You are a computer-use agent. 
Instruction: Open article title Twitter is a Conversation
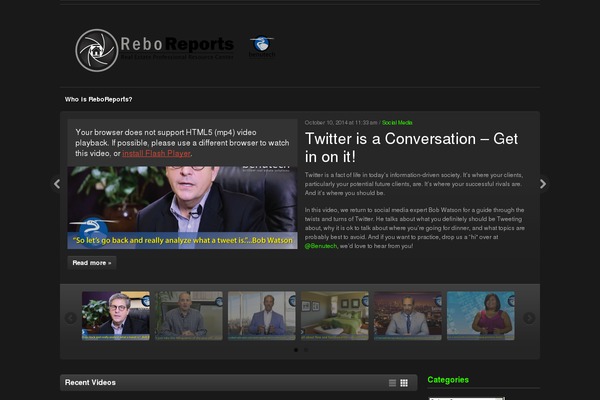pos(411,147)
